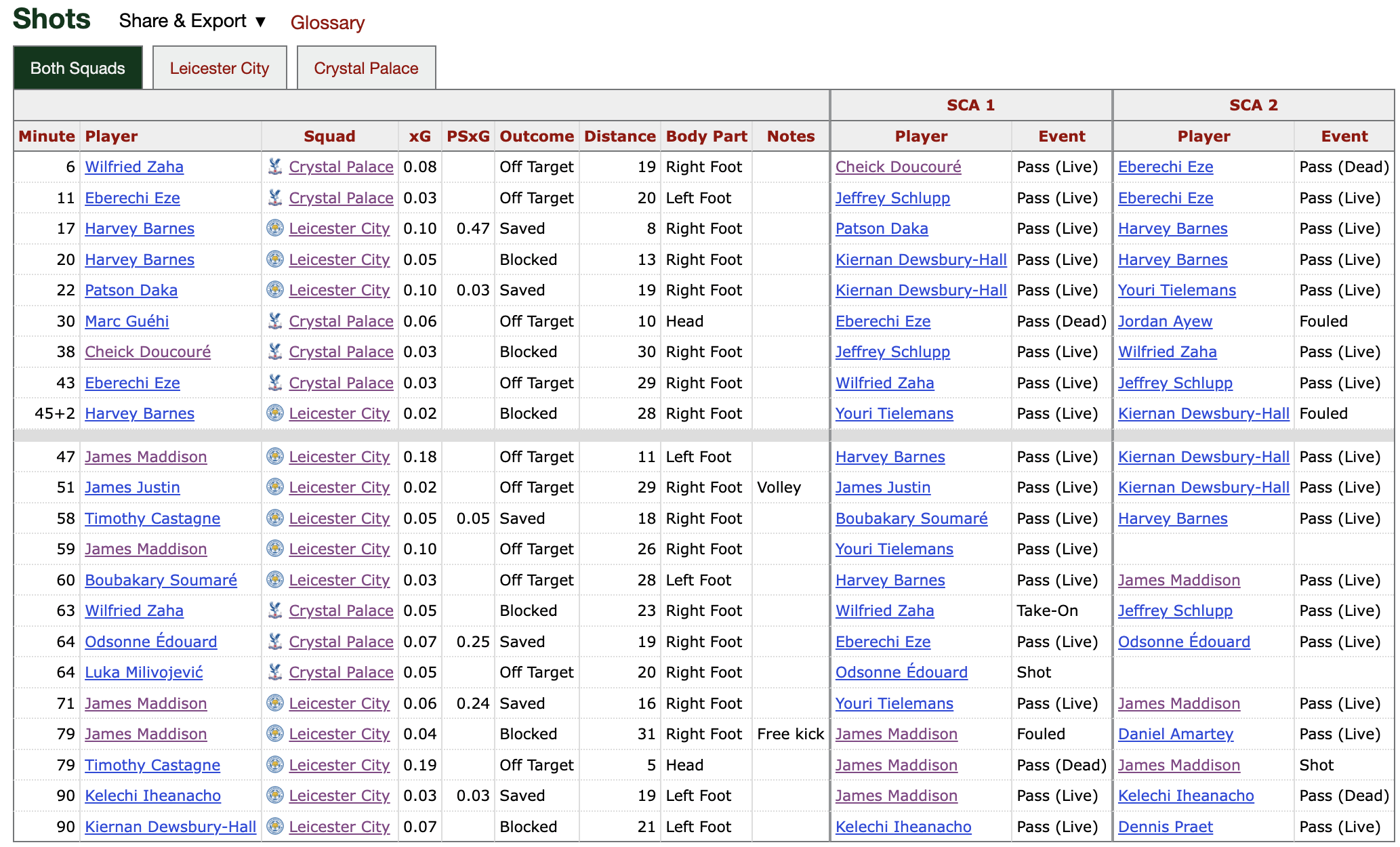Click Leicester City crest in minute 51 row
Viewport: 1400px width, 847px height.
point(275,487)
